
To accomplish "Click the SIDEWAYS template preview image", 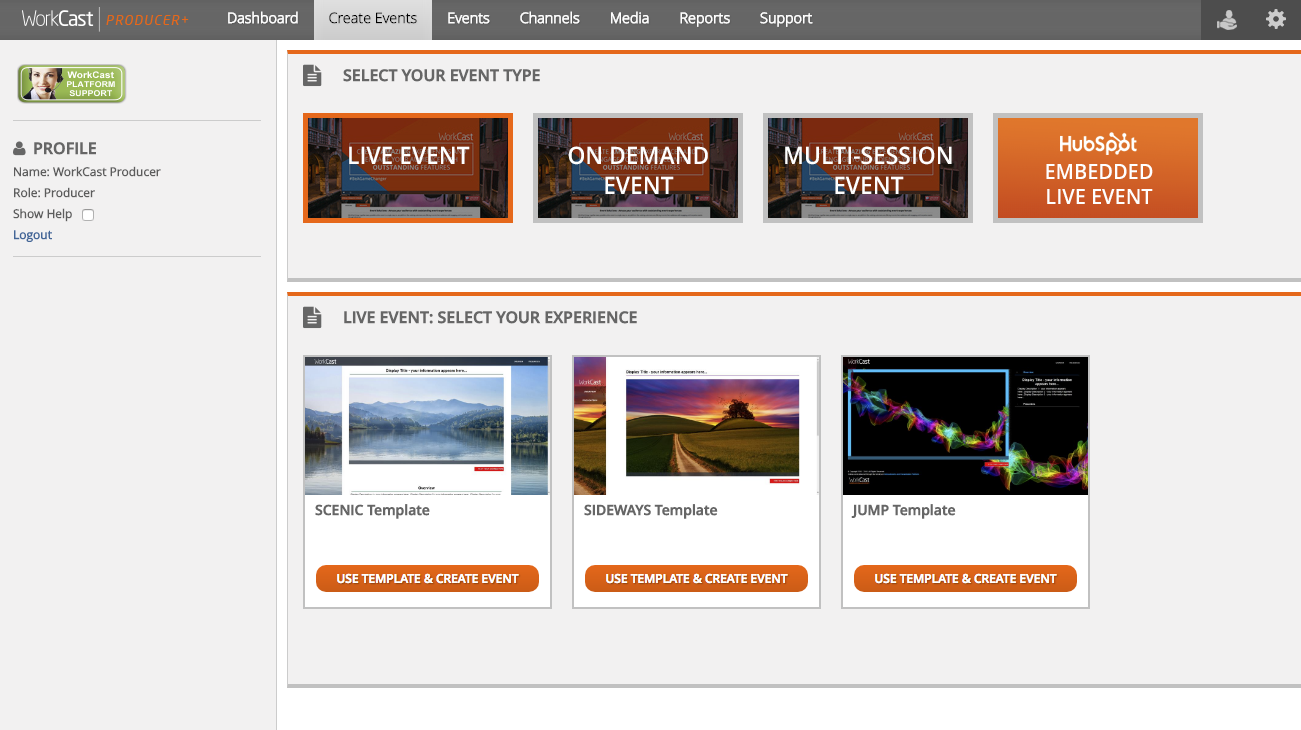I will pyautogui.click(x=696, y=426).
